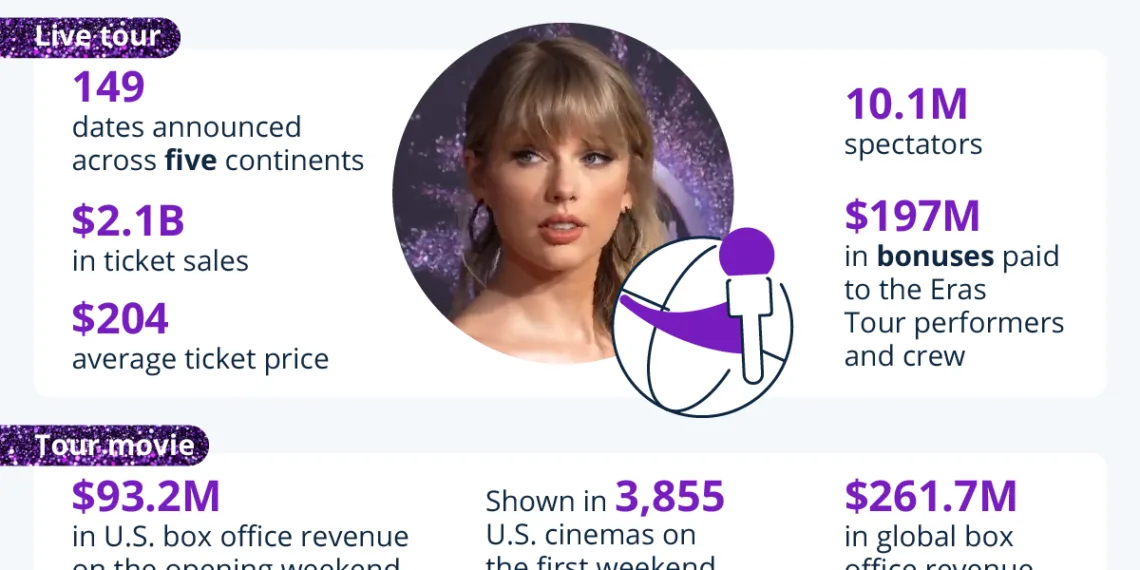Click the "spectators" caption
Image resolution: width=1140 pixels, height=570 pixels.
913,144
